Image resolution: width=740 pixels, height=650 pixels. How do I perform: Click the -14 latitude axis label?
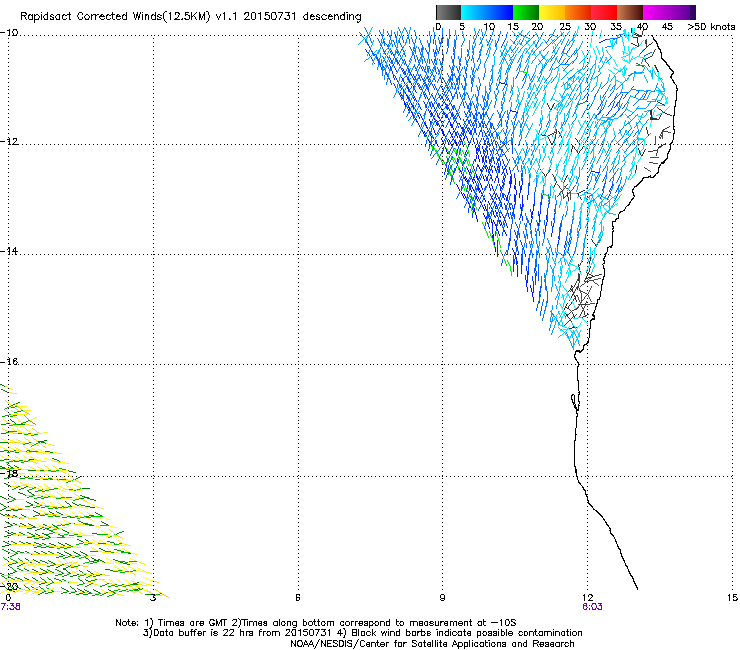click(9, 251)
